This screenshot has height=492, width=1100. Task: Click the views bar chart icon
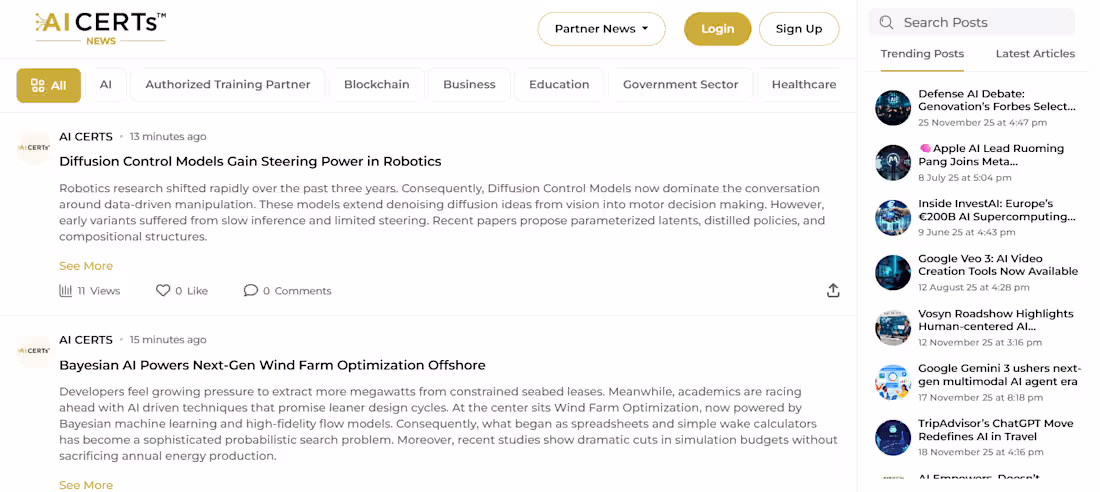point(65,291)
